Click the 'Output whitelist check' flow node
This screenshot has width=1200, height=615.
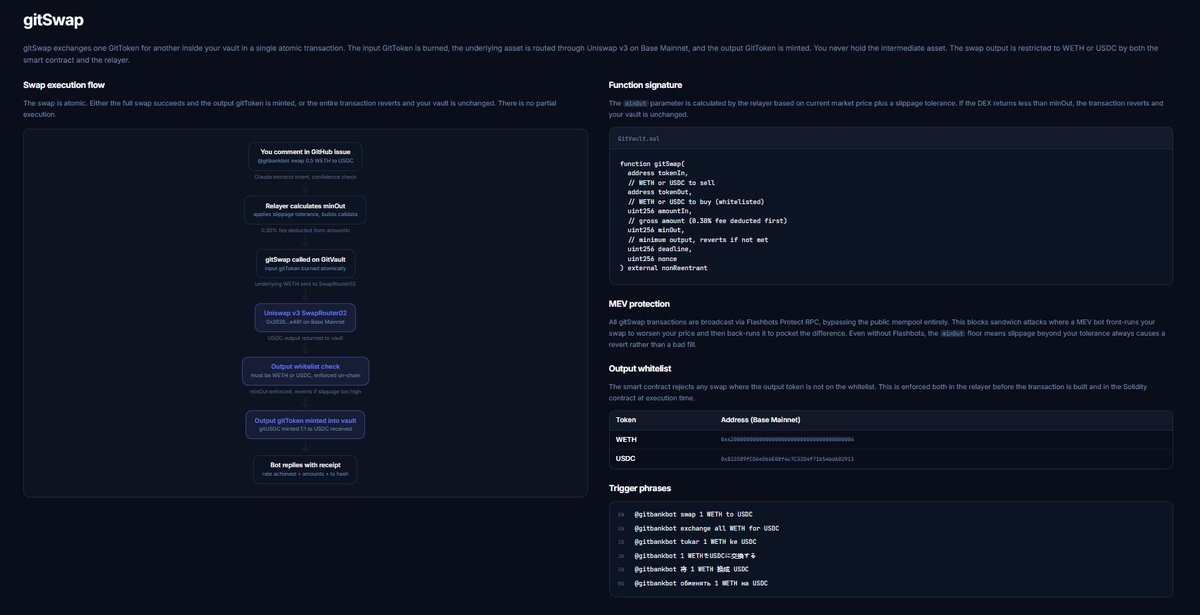(305, 371)
